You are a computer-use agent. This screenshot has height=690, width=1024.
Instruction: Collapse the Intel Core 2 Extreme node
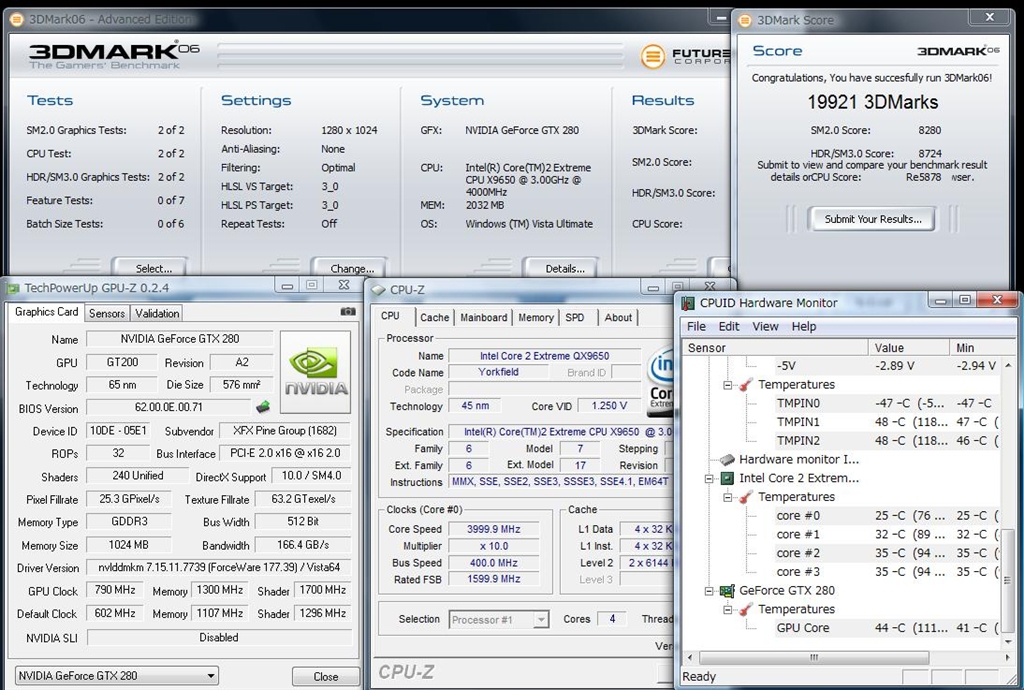(x=709, y=479)
